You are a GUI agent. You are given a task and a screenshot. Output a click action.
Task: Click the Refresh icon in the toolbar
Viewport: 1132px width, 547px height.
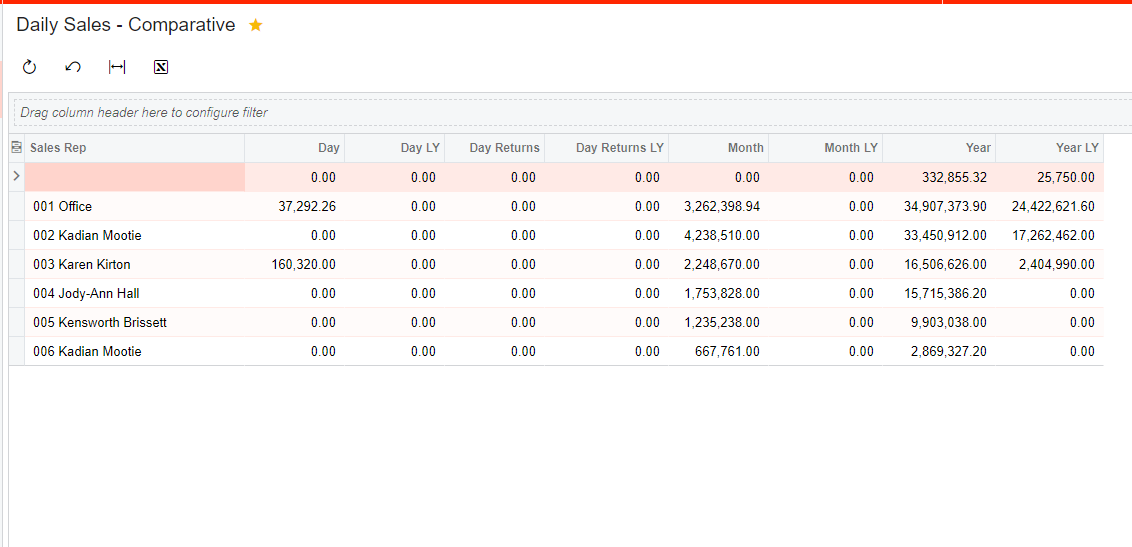[29, 67]
